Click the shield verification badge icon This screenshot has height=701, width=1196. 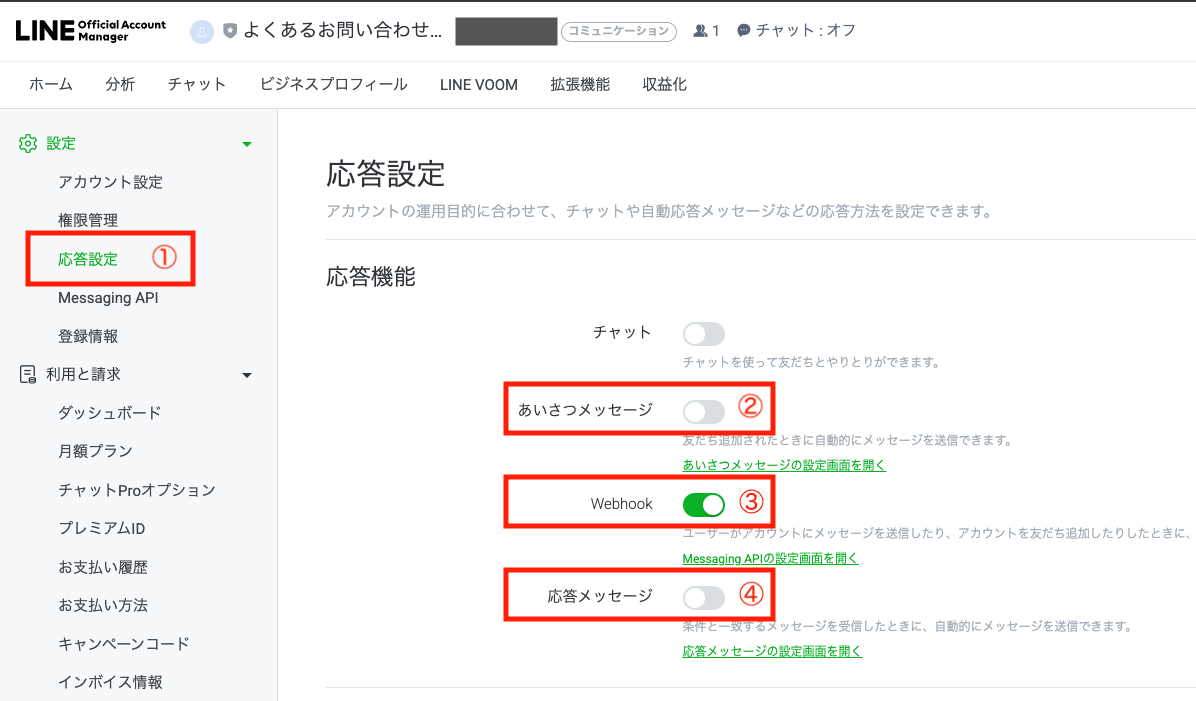228,31
